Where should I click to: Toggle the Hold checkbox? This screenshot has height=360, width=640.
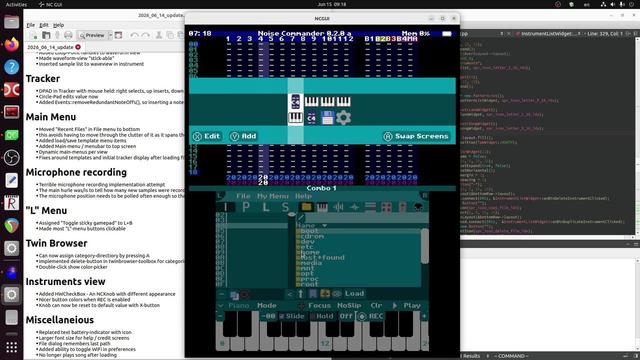322,316
